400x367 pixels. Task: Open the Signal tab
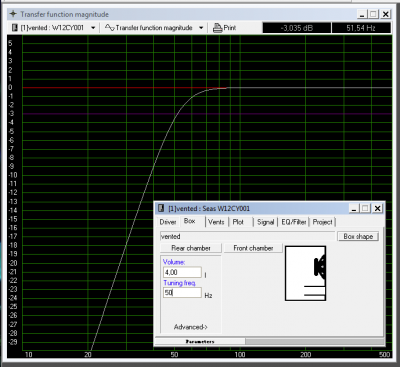coord(266,222)
